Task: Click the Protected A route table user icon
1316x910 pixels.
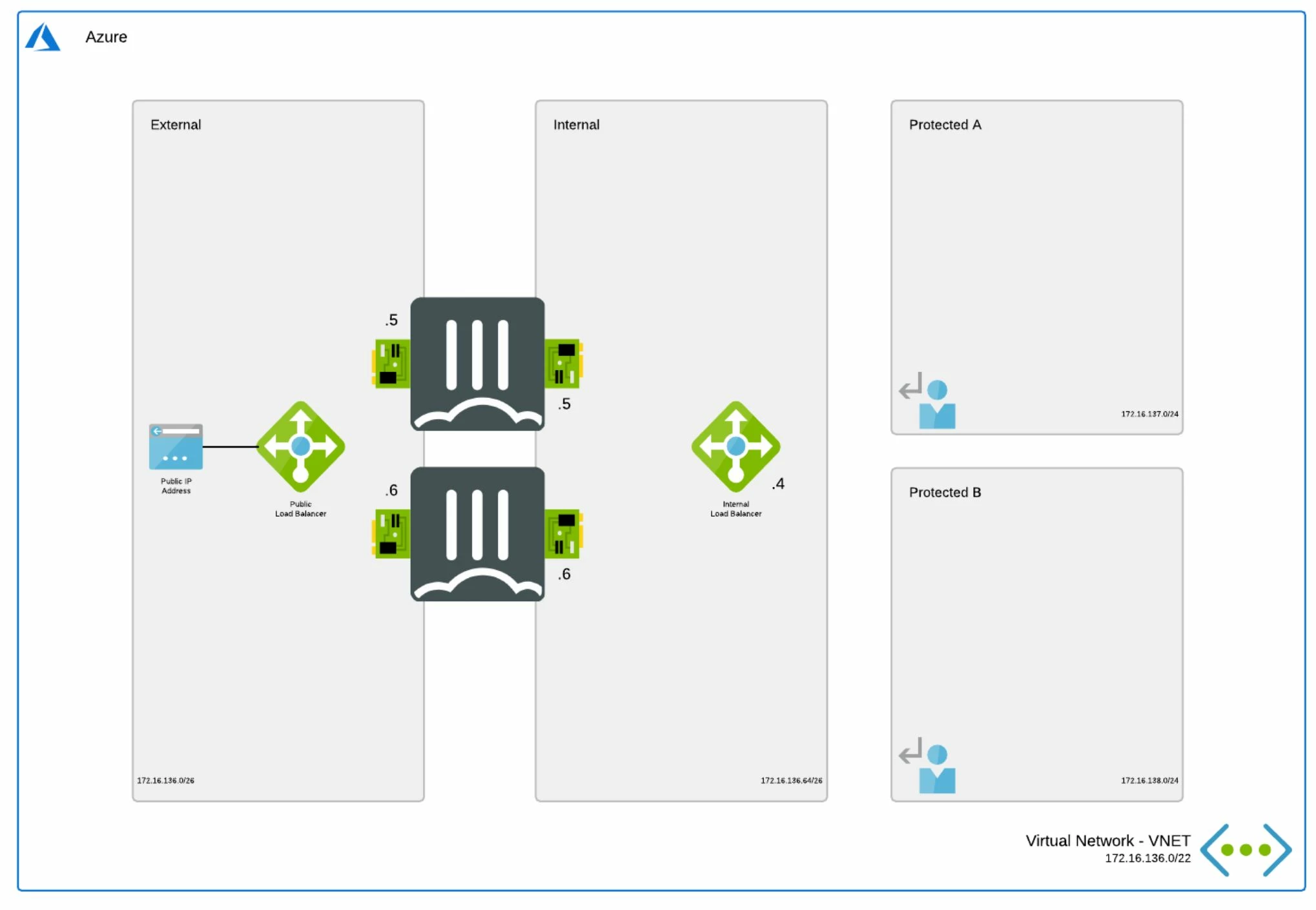Action: 927,400
